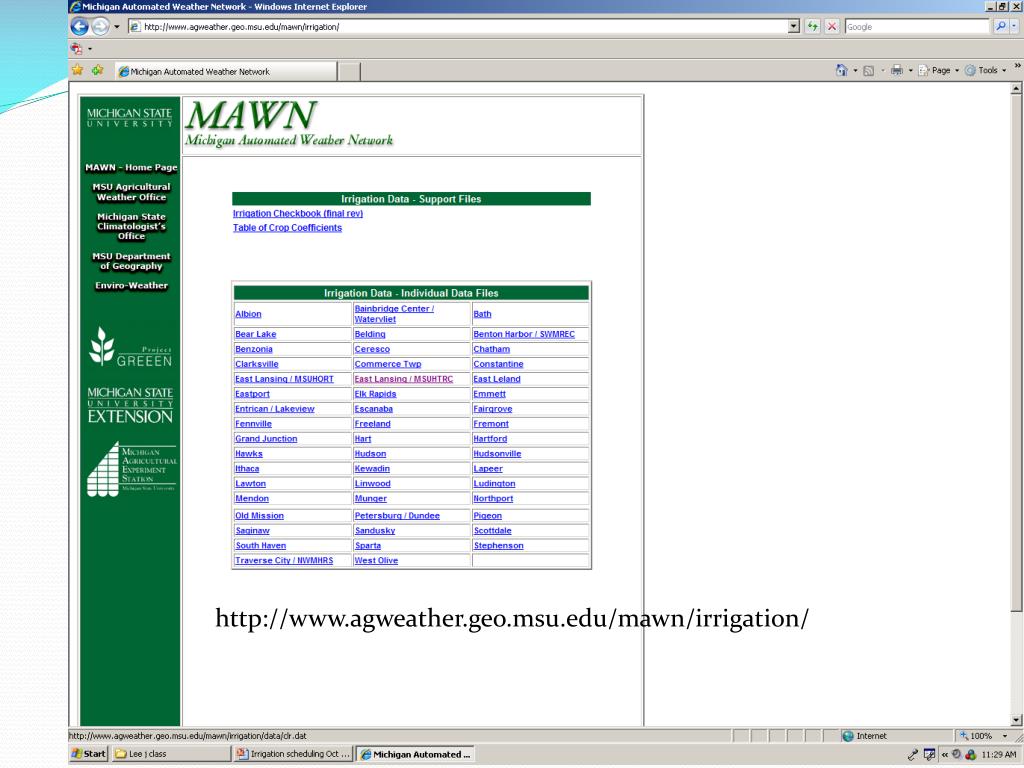Open the Home button dropdown arrow

tap(855, 71)
